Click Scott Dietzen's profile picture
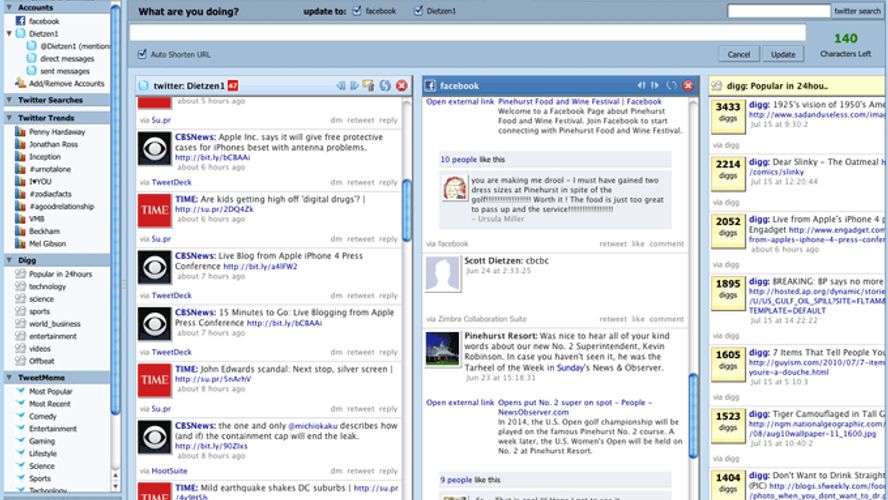 pos(442,274)
